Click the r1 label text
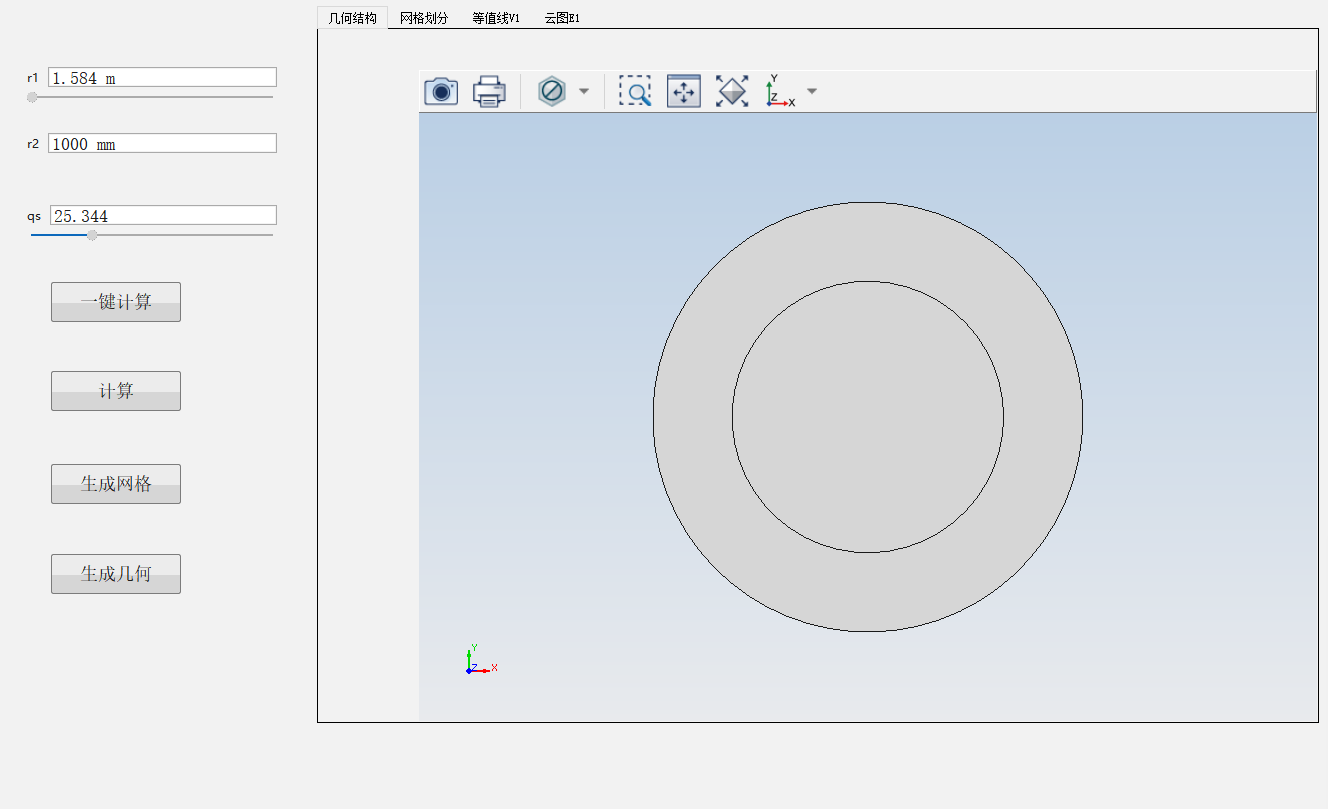The height and width of the screenshot is (809, 1328). tap(33, 77)
